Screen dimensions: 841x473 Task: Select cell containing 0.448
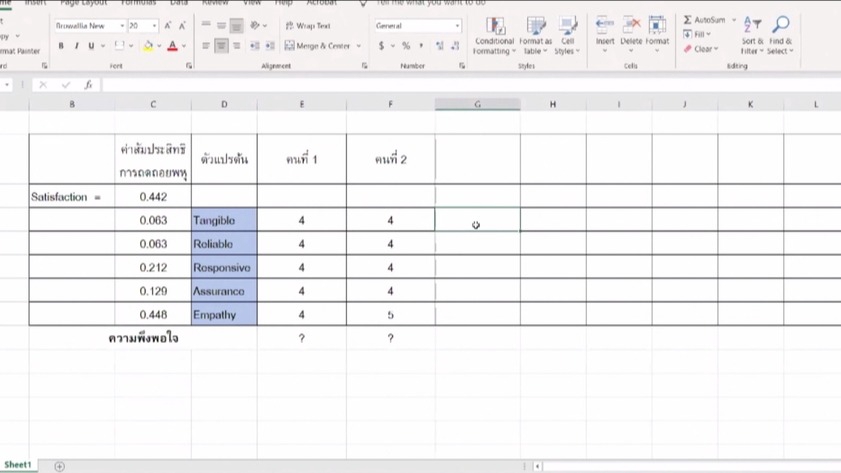[x=153, y=314]
